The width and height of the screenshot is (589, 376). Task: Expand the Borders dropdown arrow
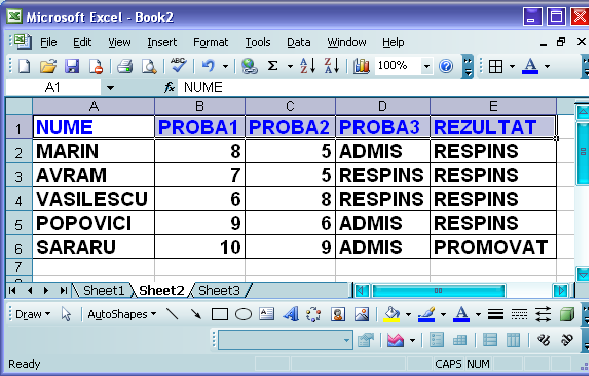[x=512, y=67]
